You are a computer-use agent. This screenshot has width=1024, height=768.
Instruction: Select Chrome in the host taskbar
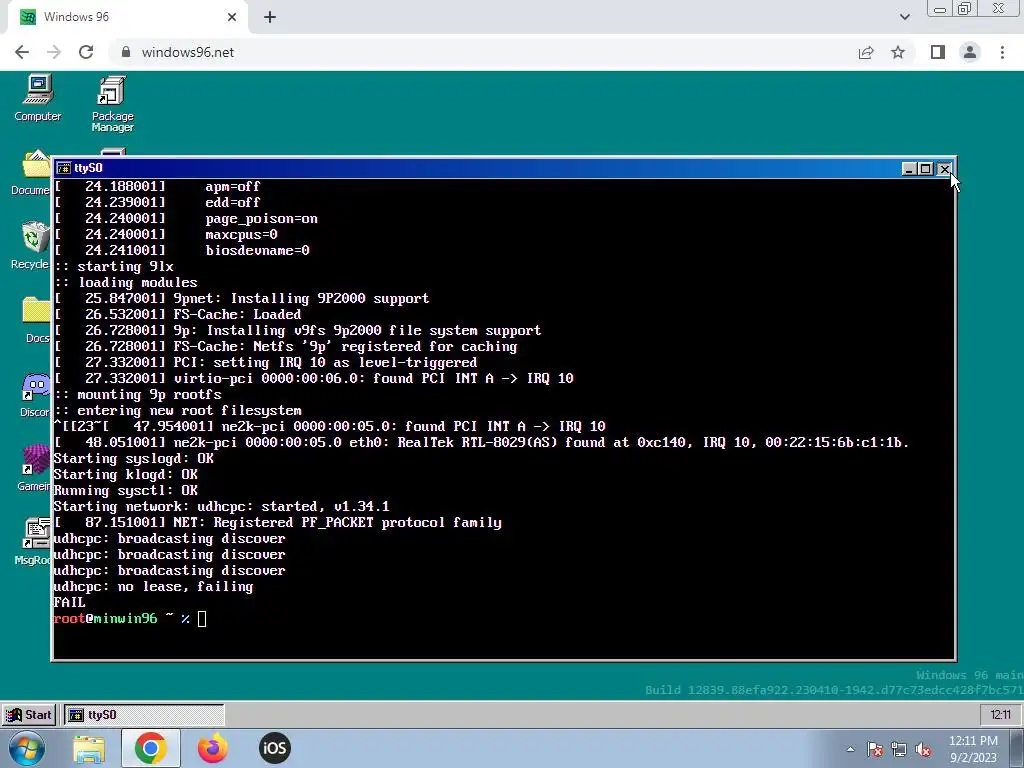150,748
